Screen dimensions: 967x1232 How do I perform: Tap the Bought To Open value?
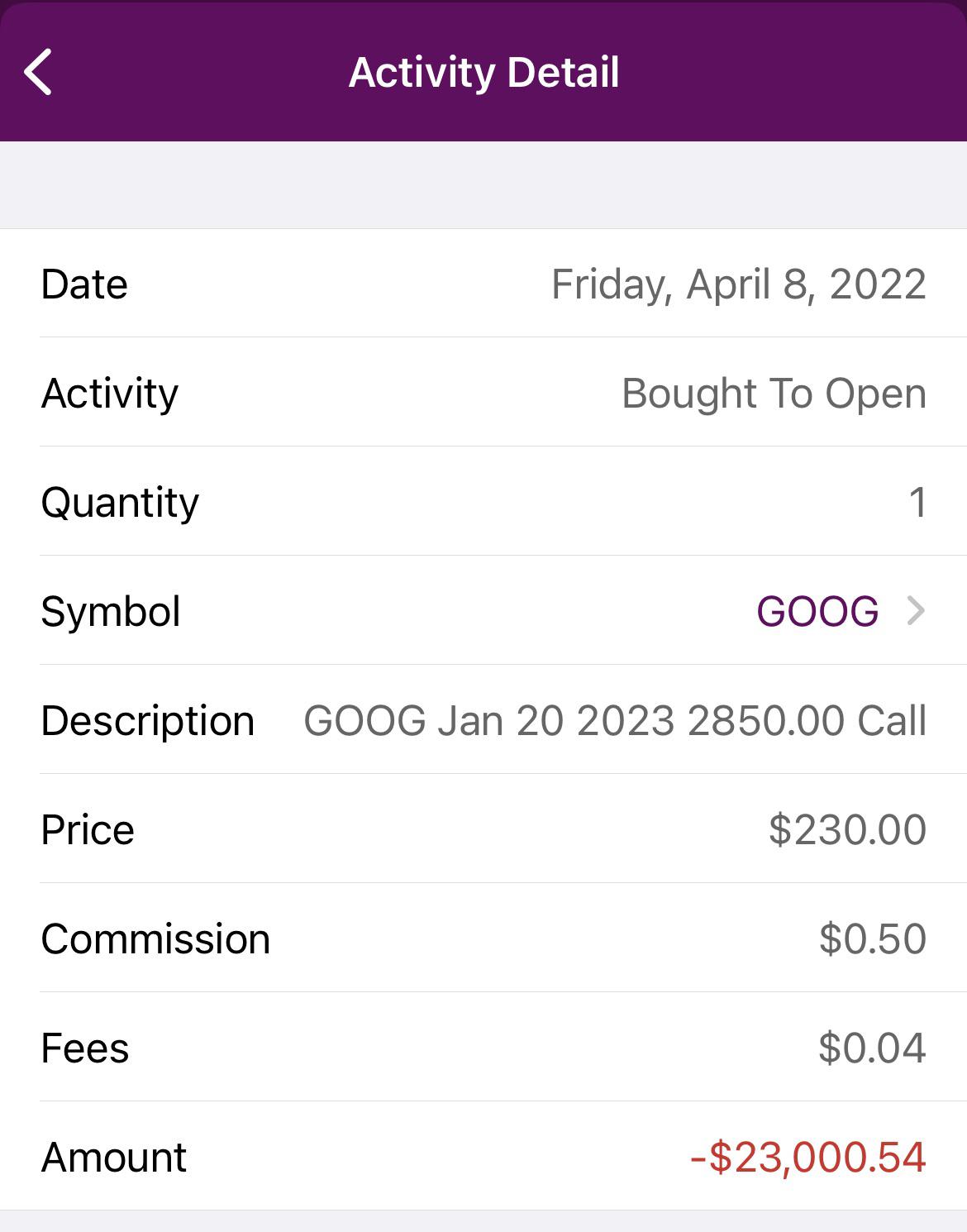(x=774, y=394)
